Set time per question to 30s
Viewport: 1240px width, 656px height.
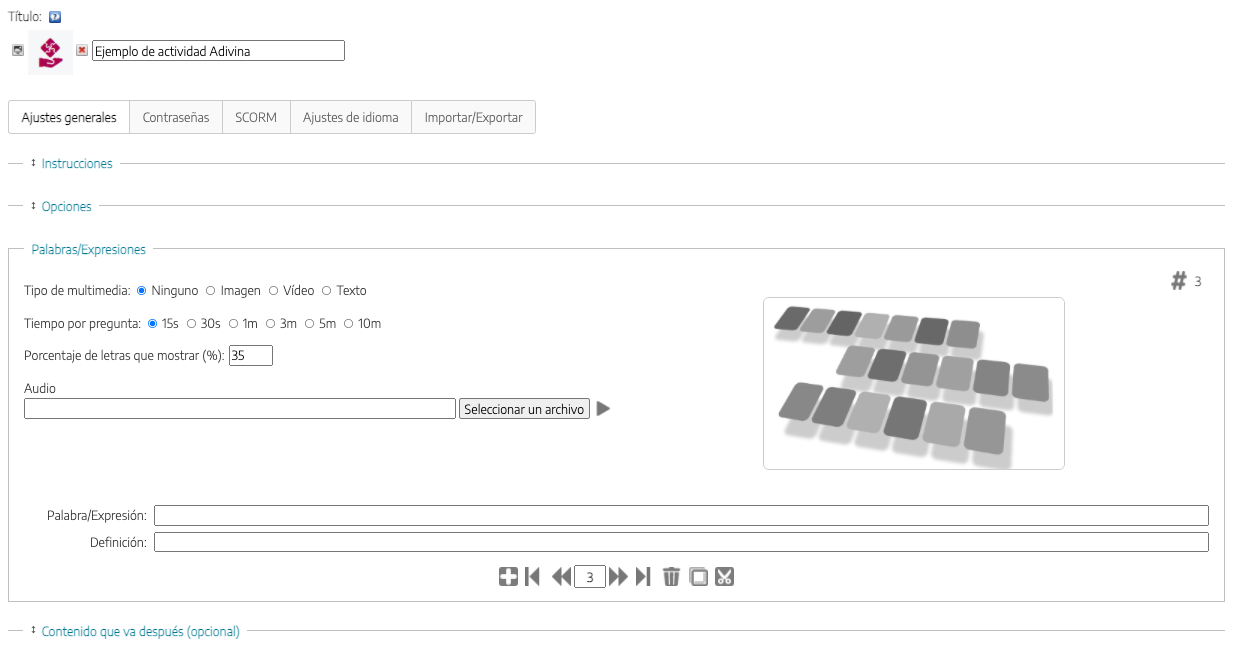tap(192, 324)
